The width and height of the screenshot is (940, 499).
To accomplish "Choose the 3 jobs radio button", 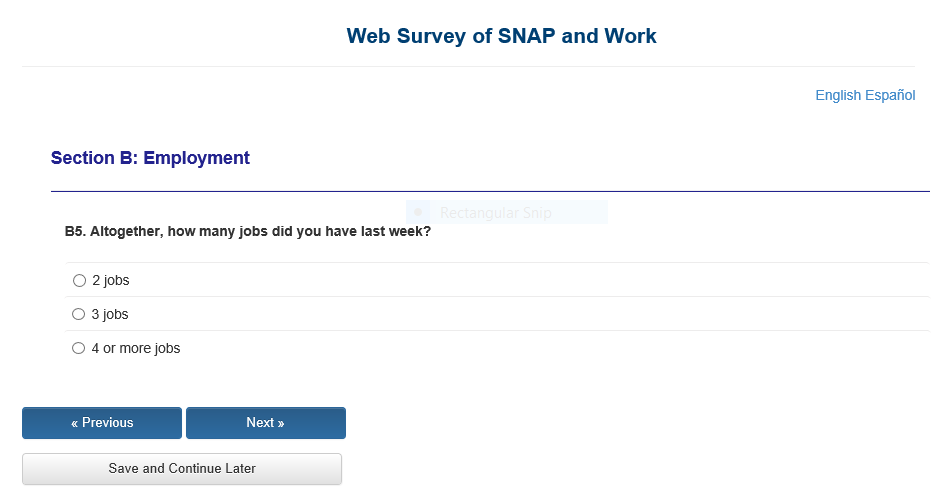I will pos(79,315).
